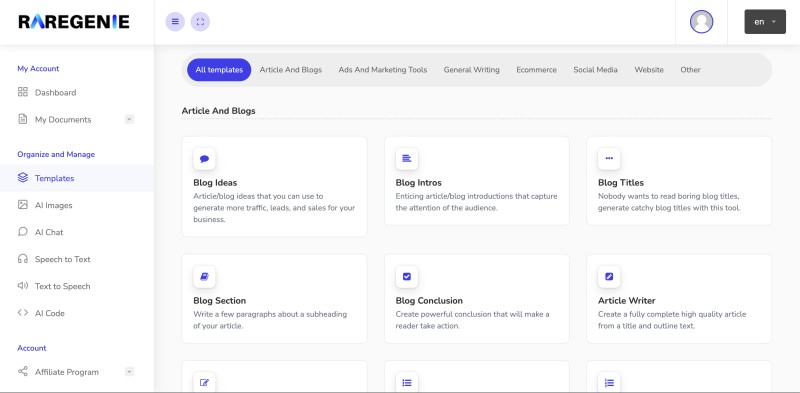Expand the Affiliate Program submenu arrow

(130, 372)
